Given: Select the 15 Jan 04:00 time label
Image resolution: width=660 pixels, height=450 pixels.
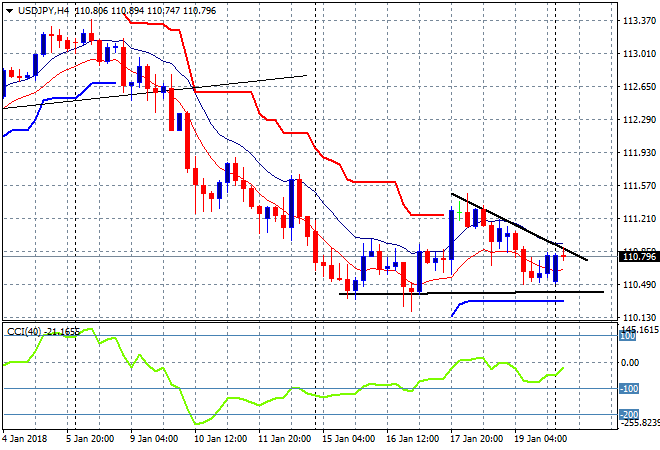Looking at the screenshot, I should coord(348,438).
